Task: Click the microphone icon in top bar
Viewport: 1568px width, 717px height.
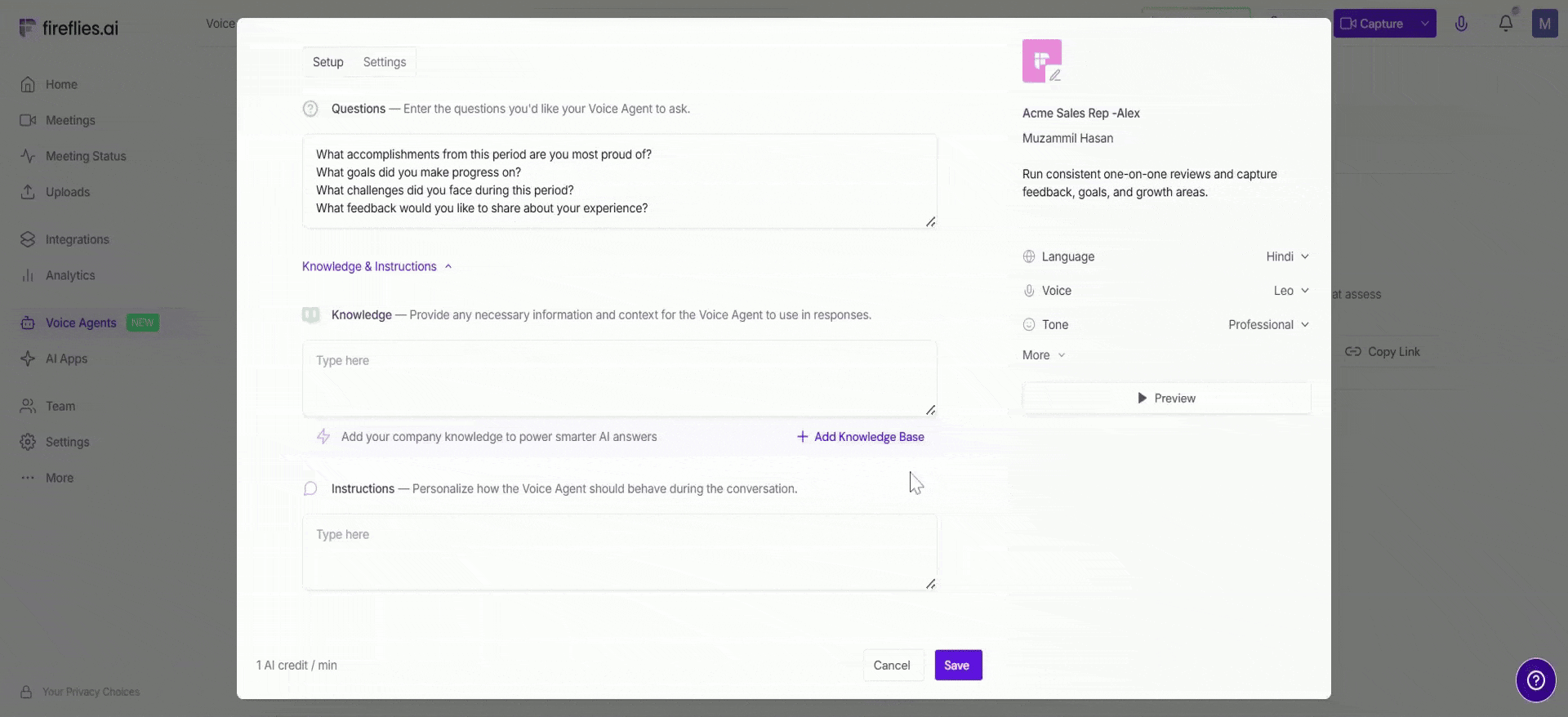Action: click(1461, 24)
